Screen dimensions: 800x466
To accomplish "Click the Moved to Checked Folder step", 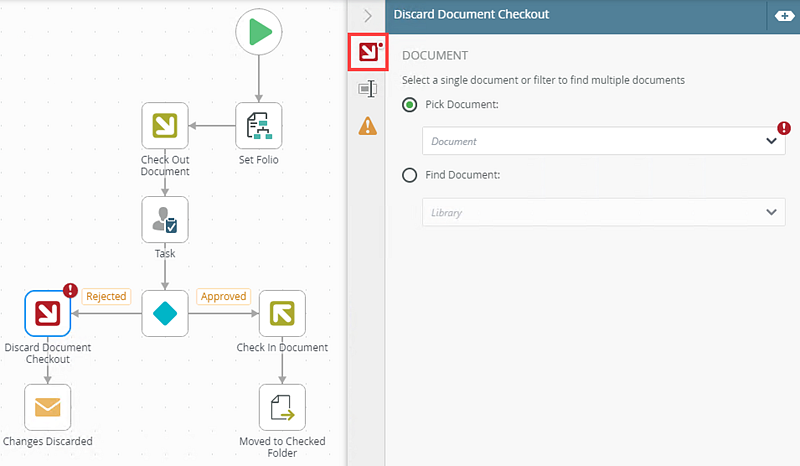I will pos(282,407).
